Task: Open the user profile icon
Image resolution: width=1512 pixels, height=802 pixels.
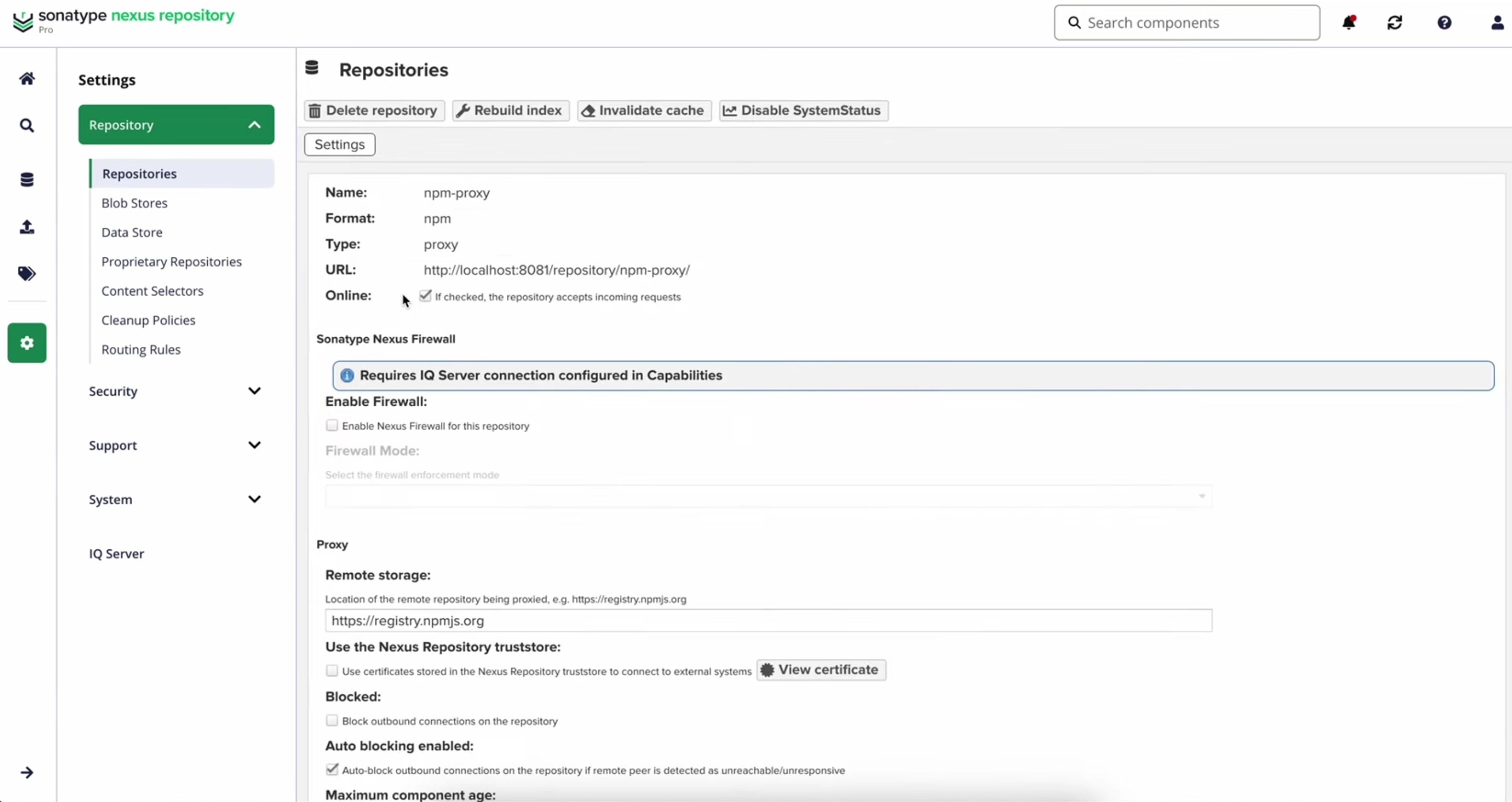Action: pyautogui.click(x=1497, y=22)
